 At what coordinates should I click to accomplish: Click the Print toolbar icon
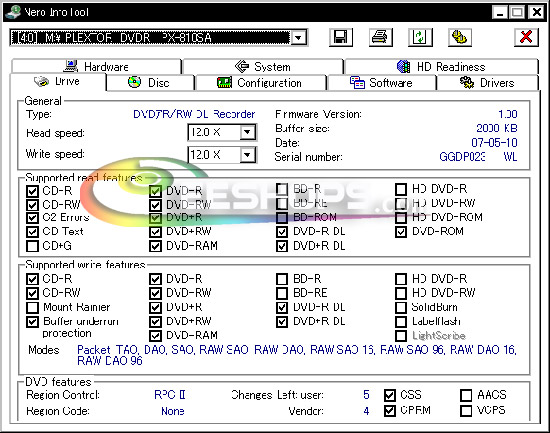coord(381,37)
